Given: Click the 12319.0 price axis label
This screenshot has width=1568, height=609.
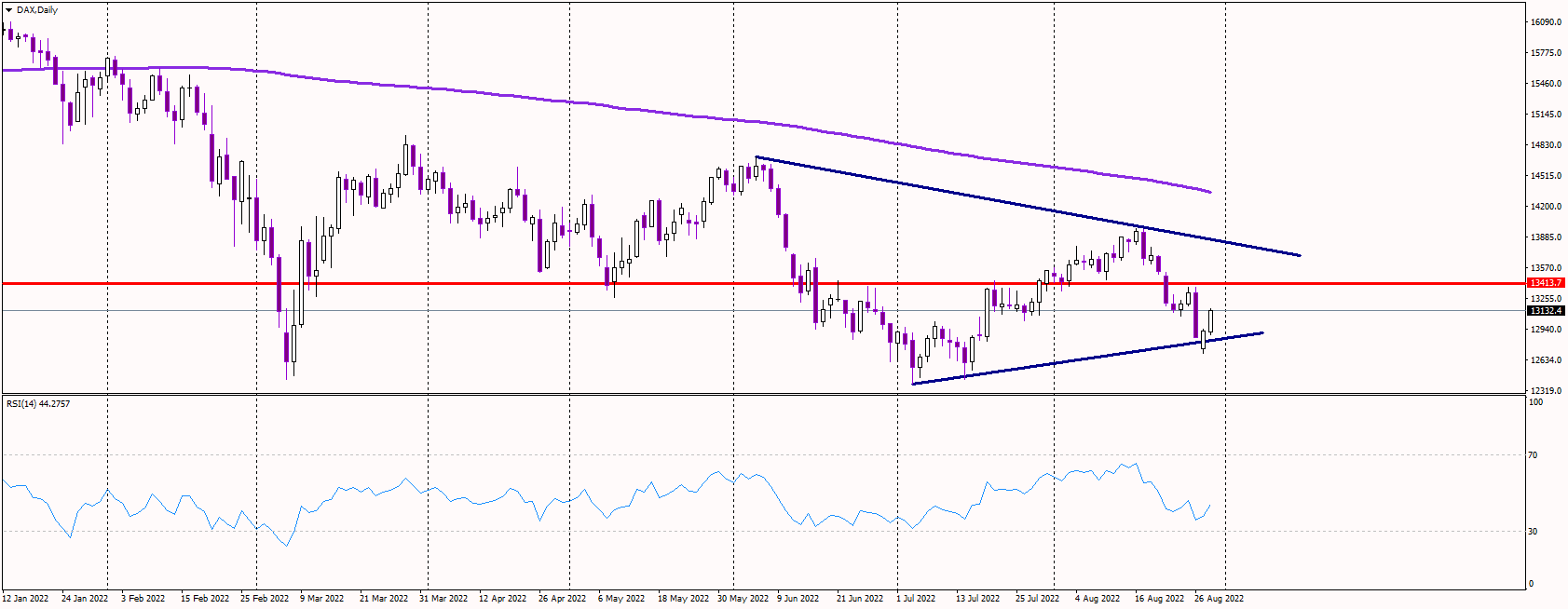Looking at the screenshot, I should tap(1546, 391).
